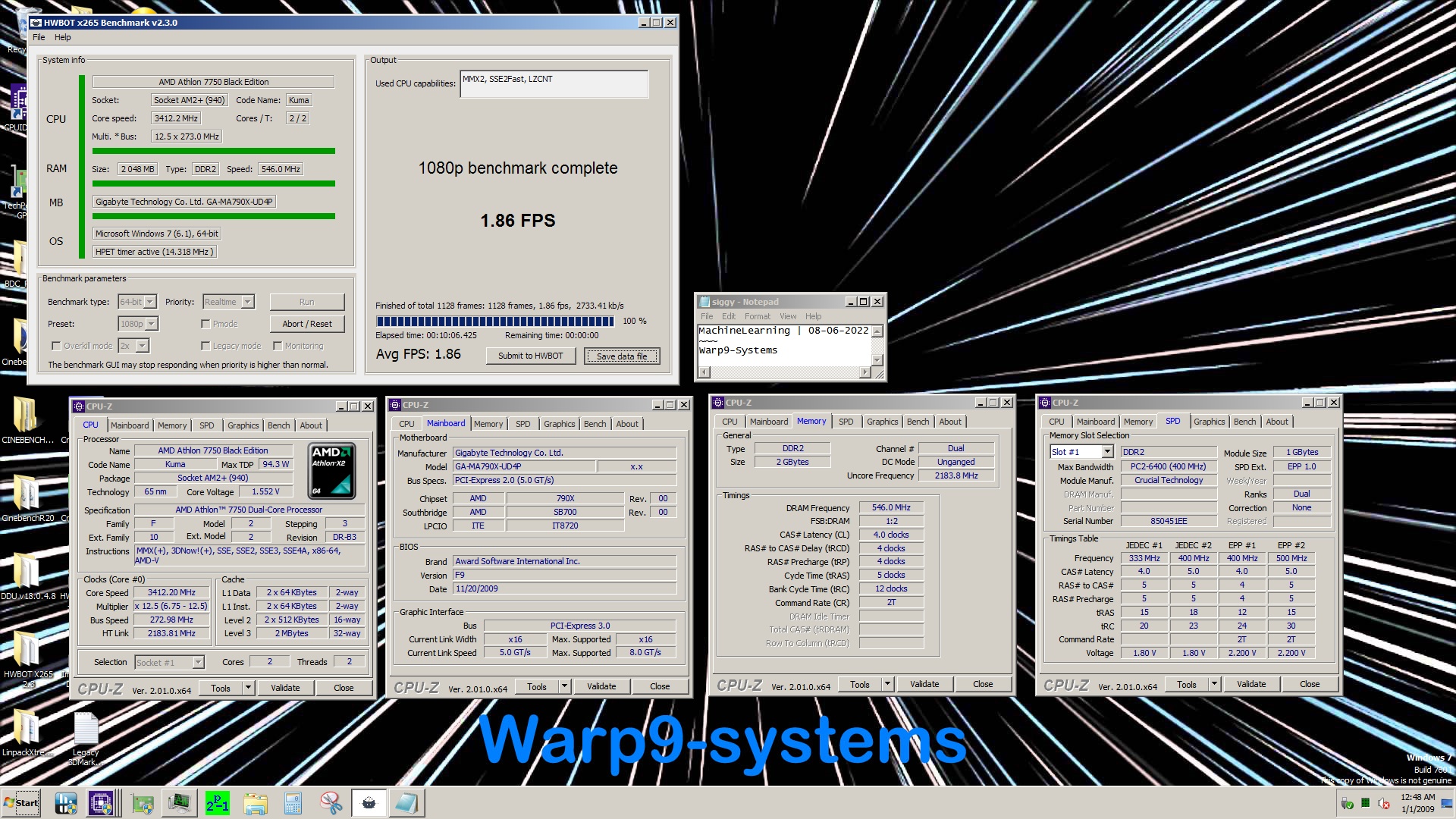The width and height of the screenshot is (1456, 819).
Task: Open the CPU-Z purple chip taskbar icon
Action: 102,803
